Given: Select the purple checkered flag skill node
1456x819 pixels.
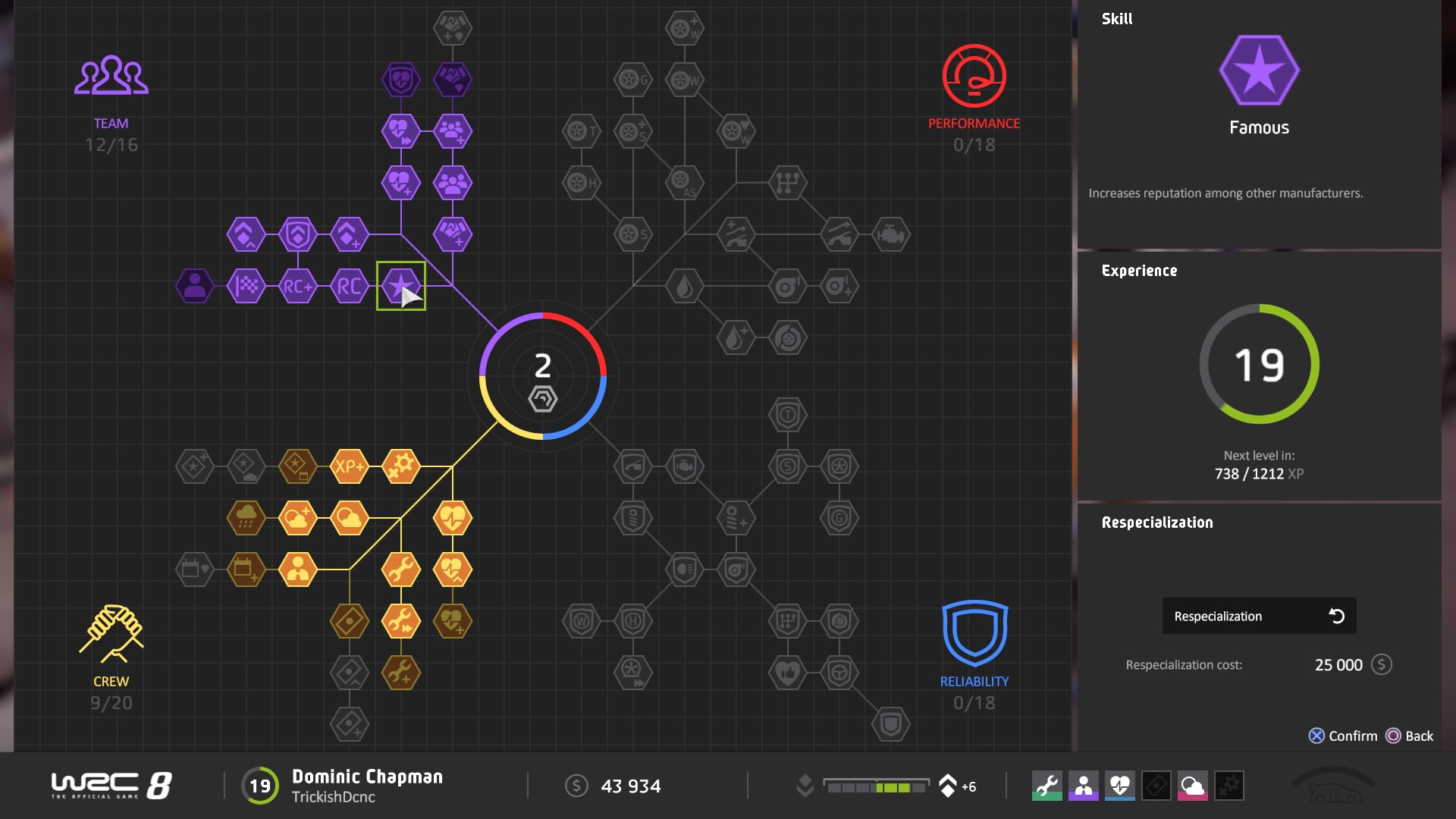Looking at the screenshot, I should (x=246, y=286).
